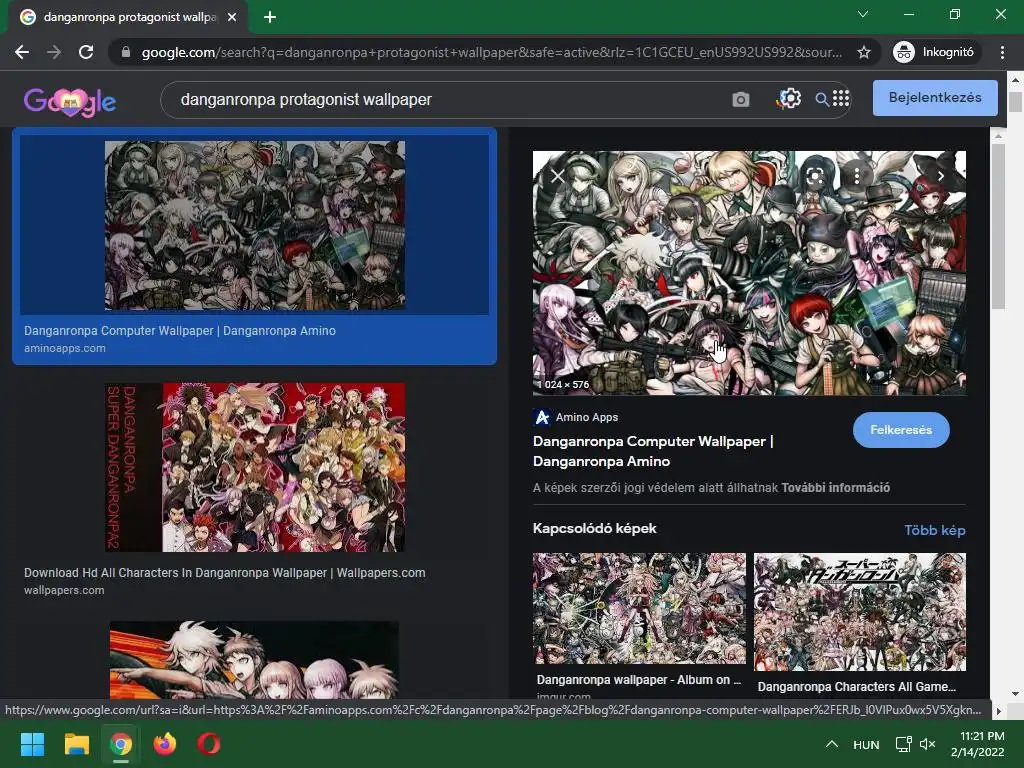The height and width of the screenshot is (768, 1024).
Task: Open the Windows Start menu
Action: 32,744
